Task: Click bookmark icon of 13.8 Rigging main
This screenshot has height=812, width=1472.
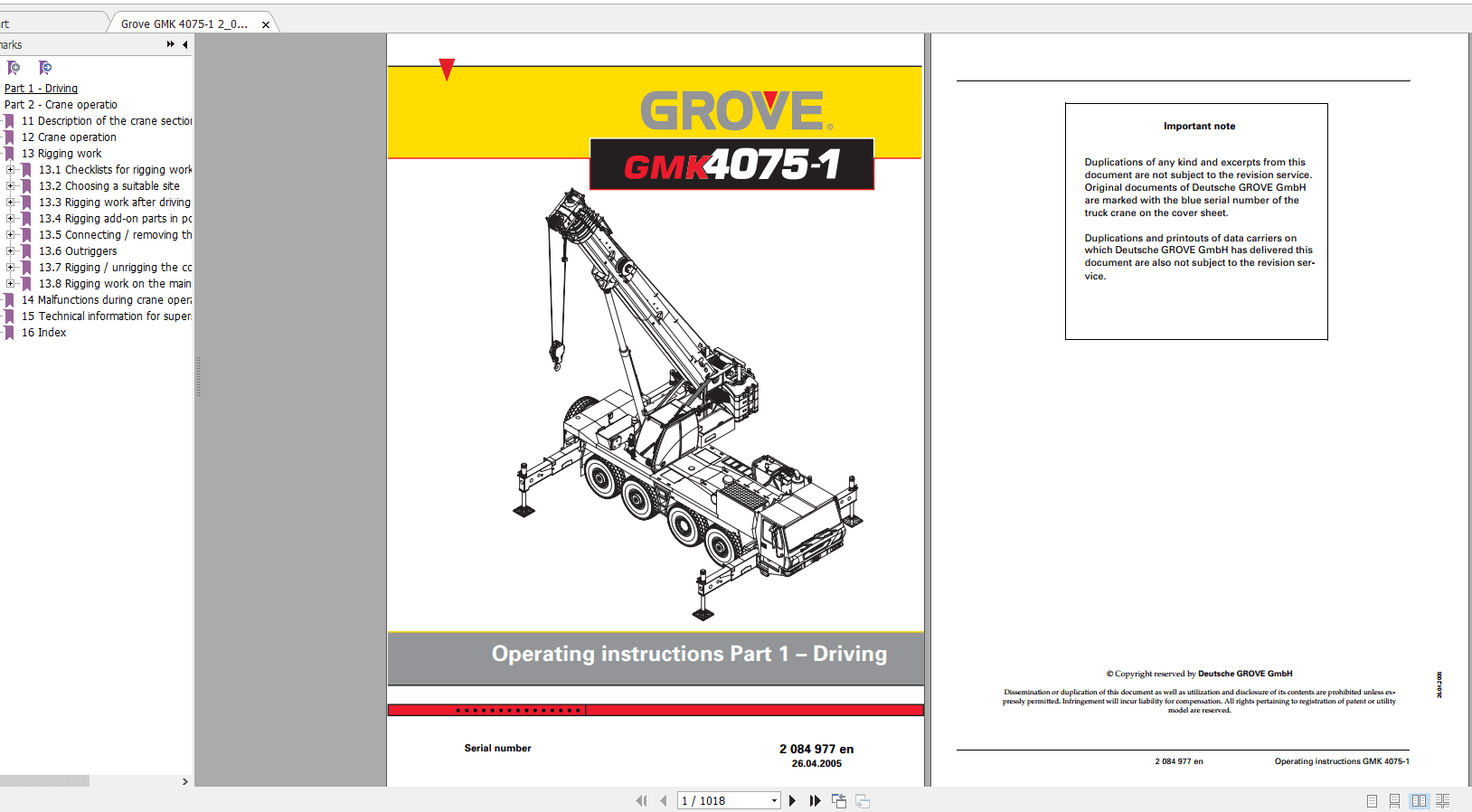Action: (x=26, y=284)
